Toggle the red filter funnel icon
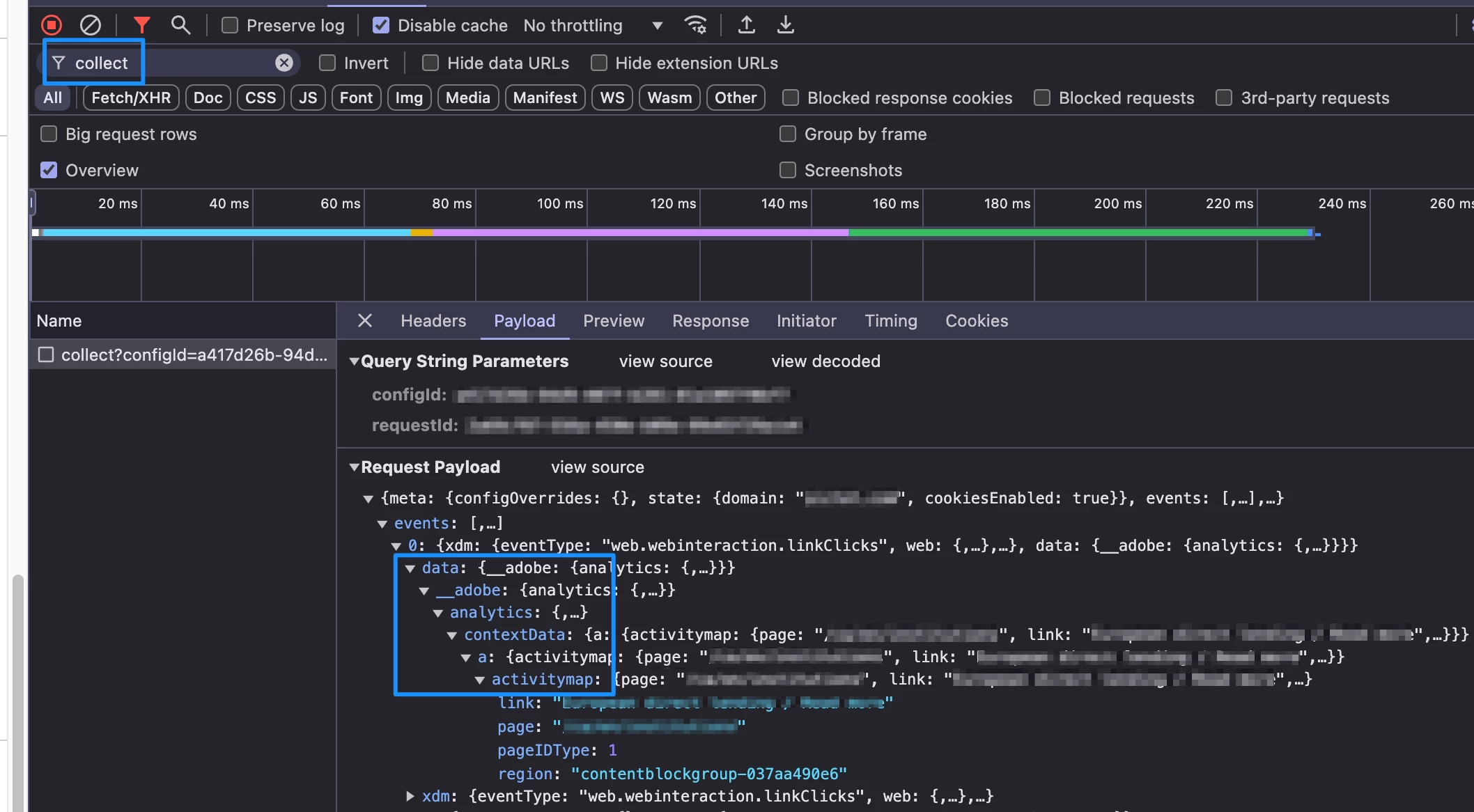This screenshot has height=812, width=1474. tap(142, 25)
